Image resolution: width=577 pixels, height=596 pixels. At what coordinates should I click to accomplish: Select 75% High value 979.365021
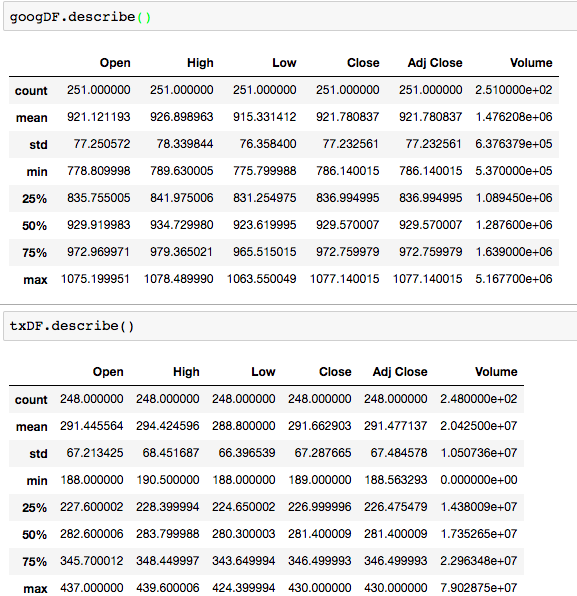(x=182, y=252)
